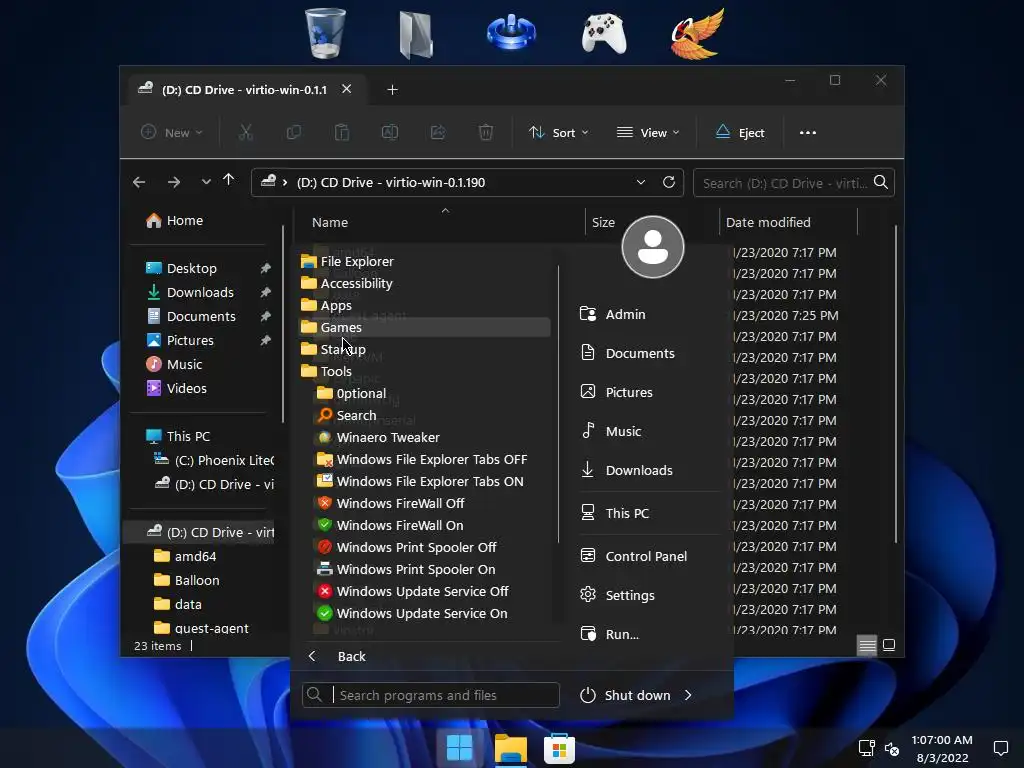The width and height of the screenshot is (1024, 768).
Task: Go back in File Explorer navigation
Action: tap(139, 182)
